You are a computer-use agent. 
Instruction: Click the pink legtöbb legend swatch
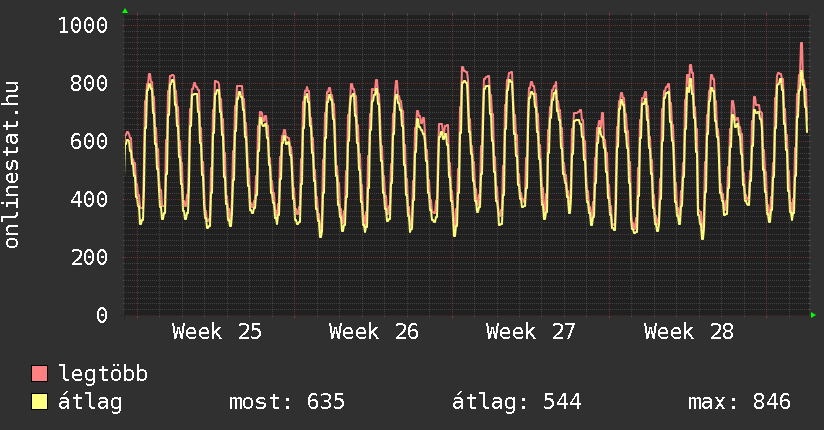click(39, 373)
